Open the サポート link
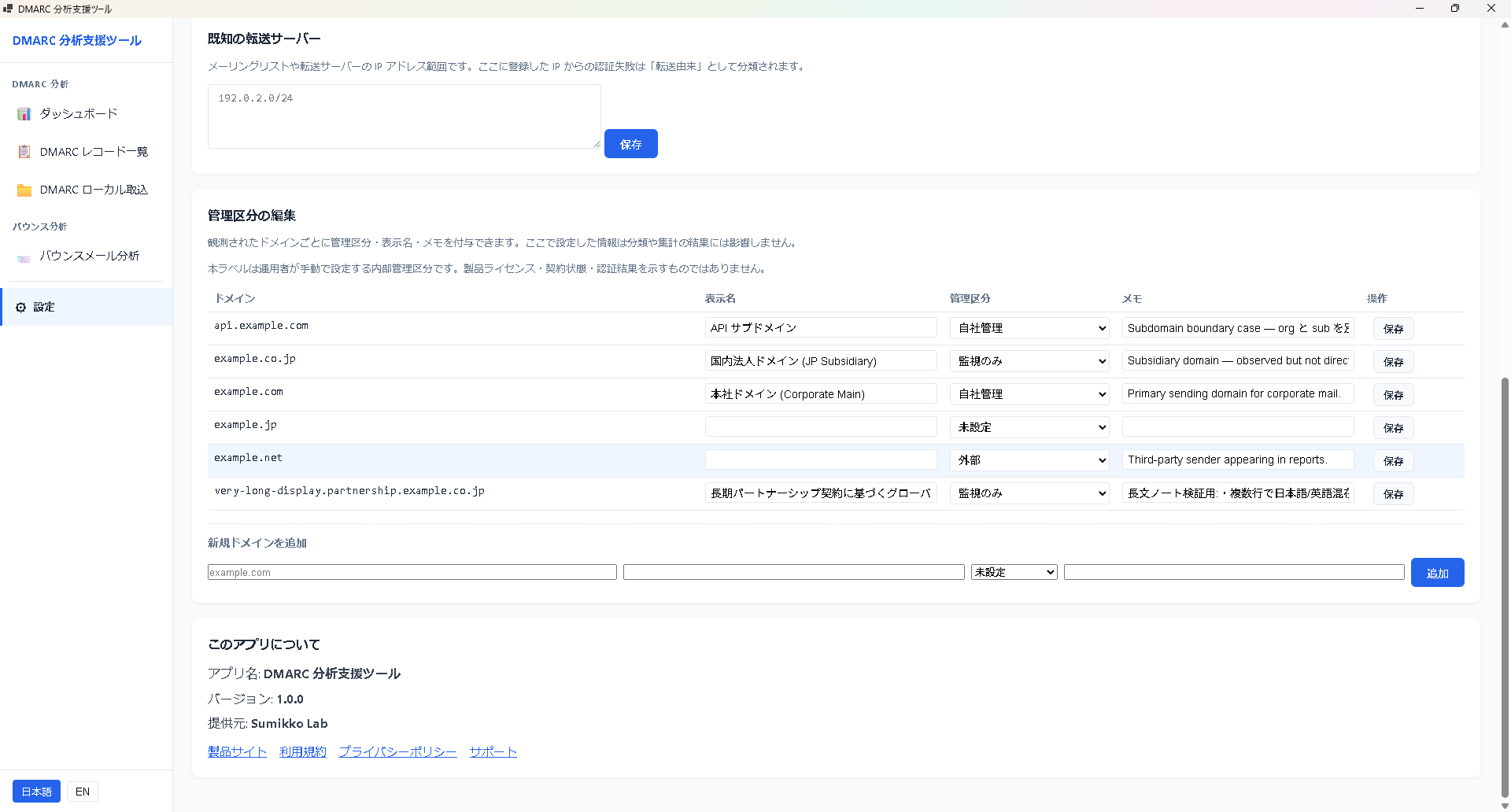Image resolution: width=1511 pixels, height=812 pixels. (x=493, y=752)
